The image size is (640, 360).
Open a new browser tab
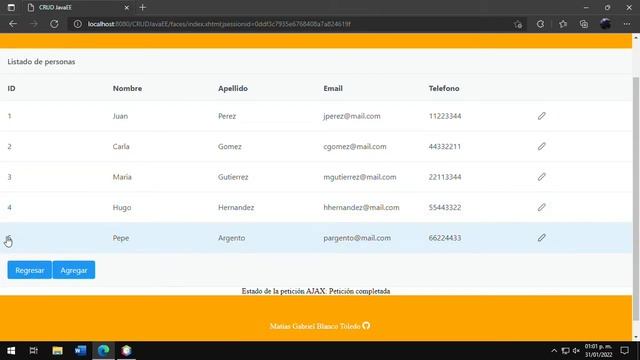142,7
